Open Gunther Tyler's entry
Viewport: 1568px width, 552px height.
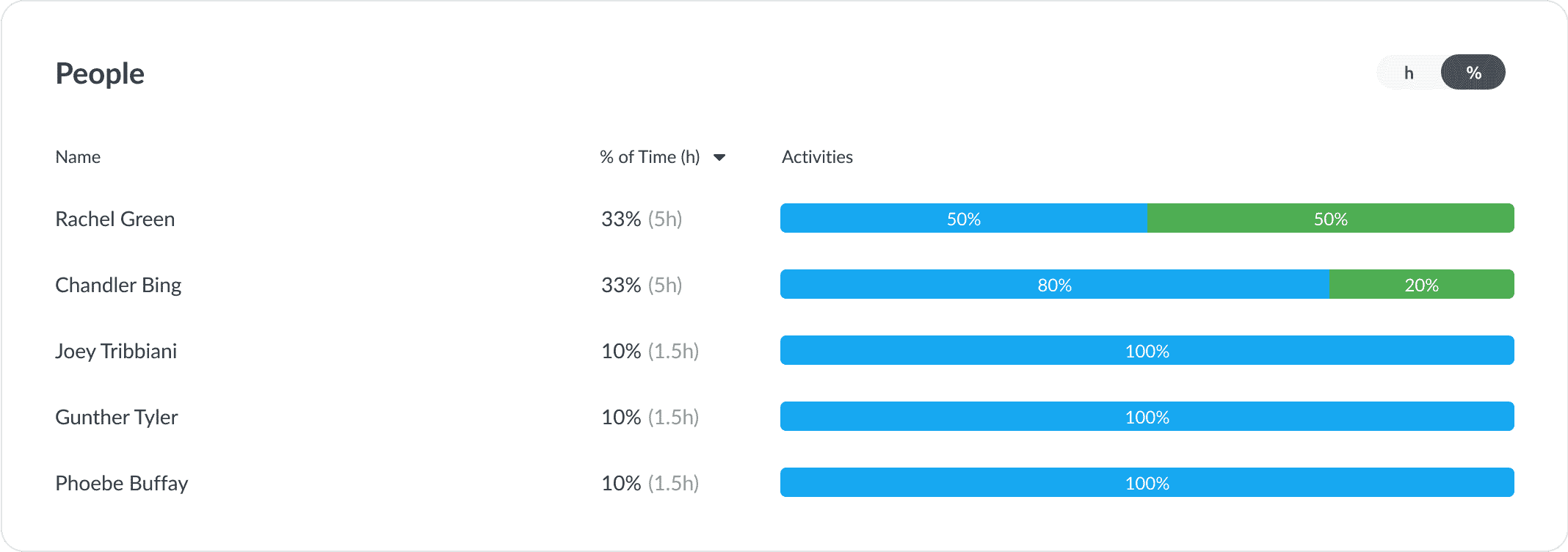click(x=117, y=418)
